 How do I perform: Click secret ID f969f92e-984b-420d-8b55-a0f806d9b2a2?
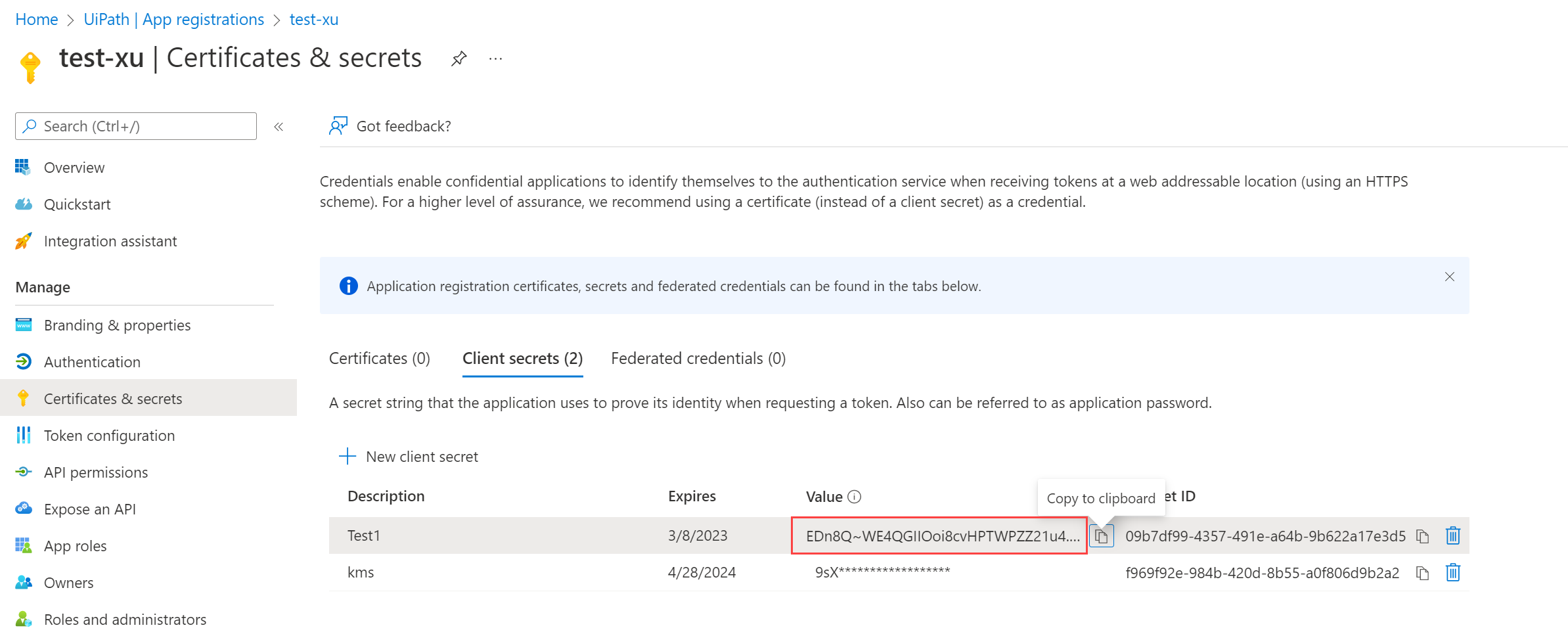click(1263, 573)
